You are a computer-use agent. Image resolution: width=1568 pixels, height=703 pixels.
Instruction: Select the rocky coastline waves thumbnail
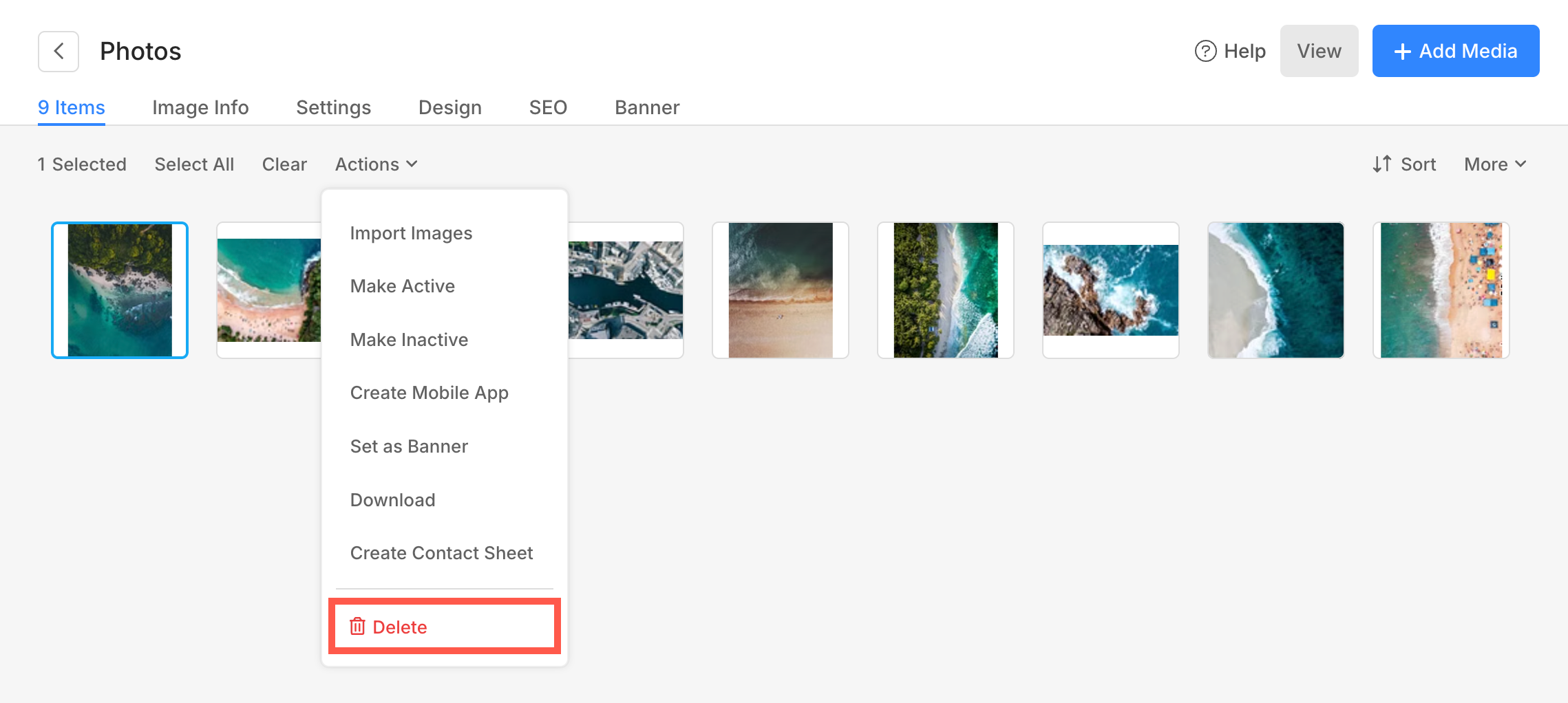pos(1110,290)
